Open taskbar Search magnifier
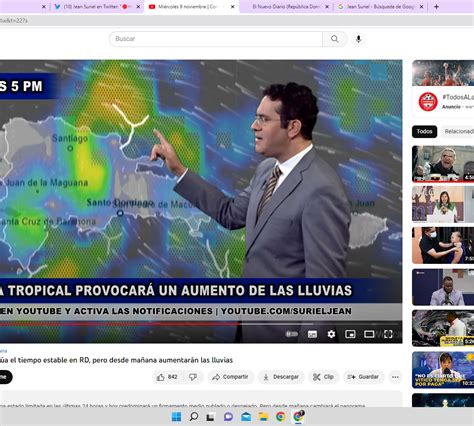The width and height of the screenshot is (474, 426). [x=194, y=417]
